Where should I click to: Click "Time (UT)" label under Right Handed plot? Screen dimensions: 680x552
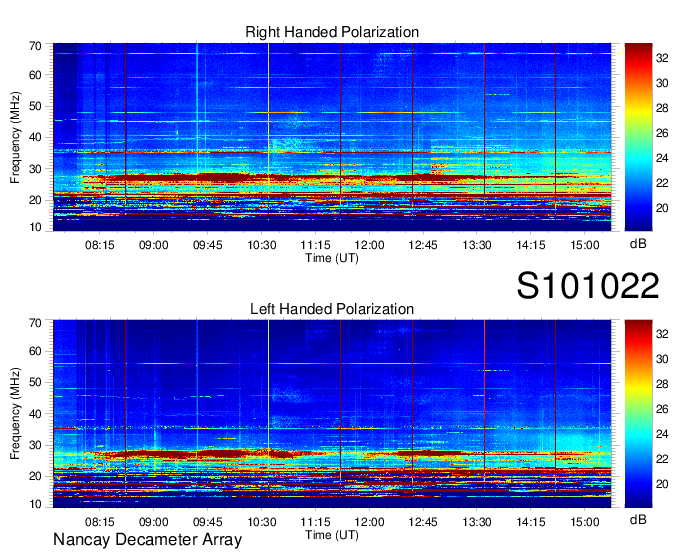tap(332, 258)
